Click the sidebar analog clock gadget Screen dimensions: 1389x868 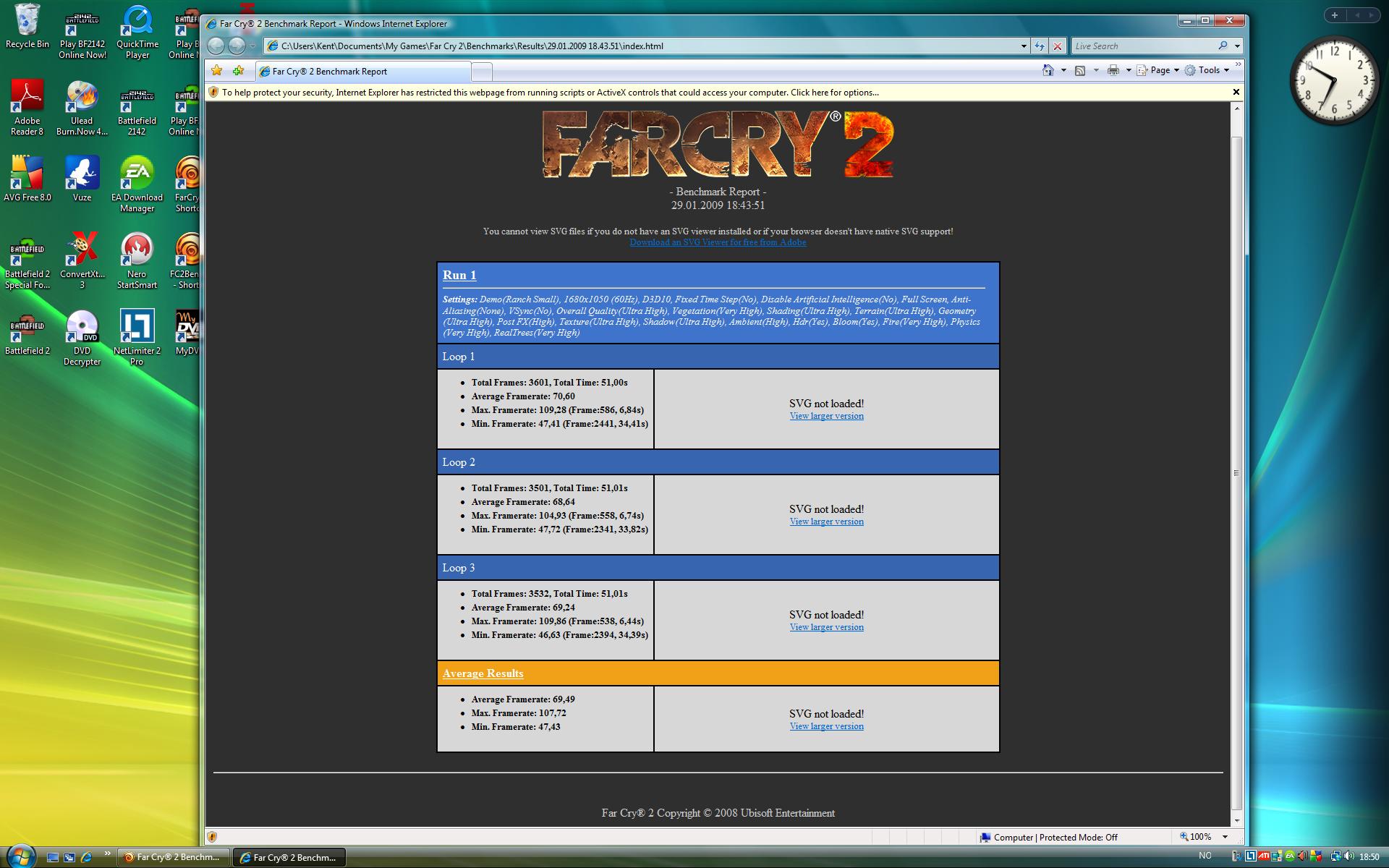pos(1334,81)
